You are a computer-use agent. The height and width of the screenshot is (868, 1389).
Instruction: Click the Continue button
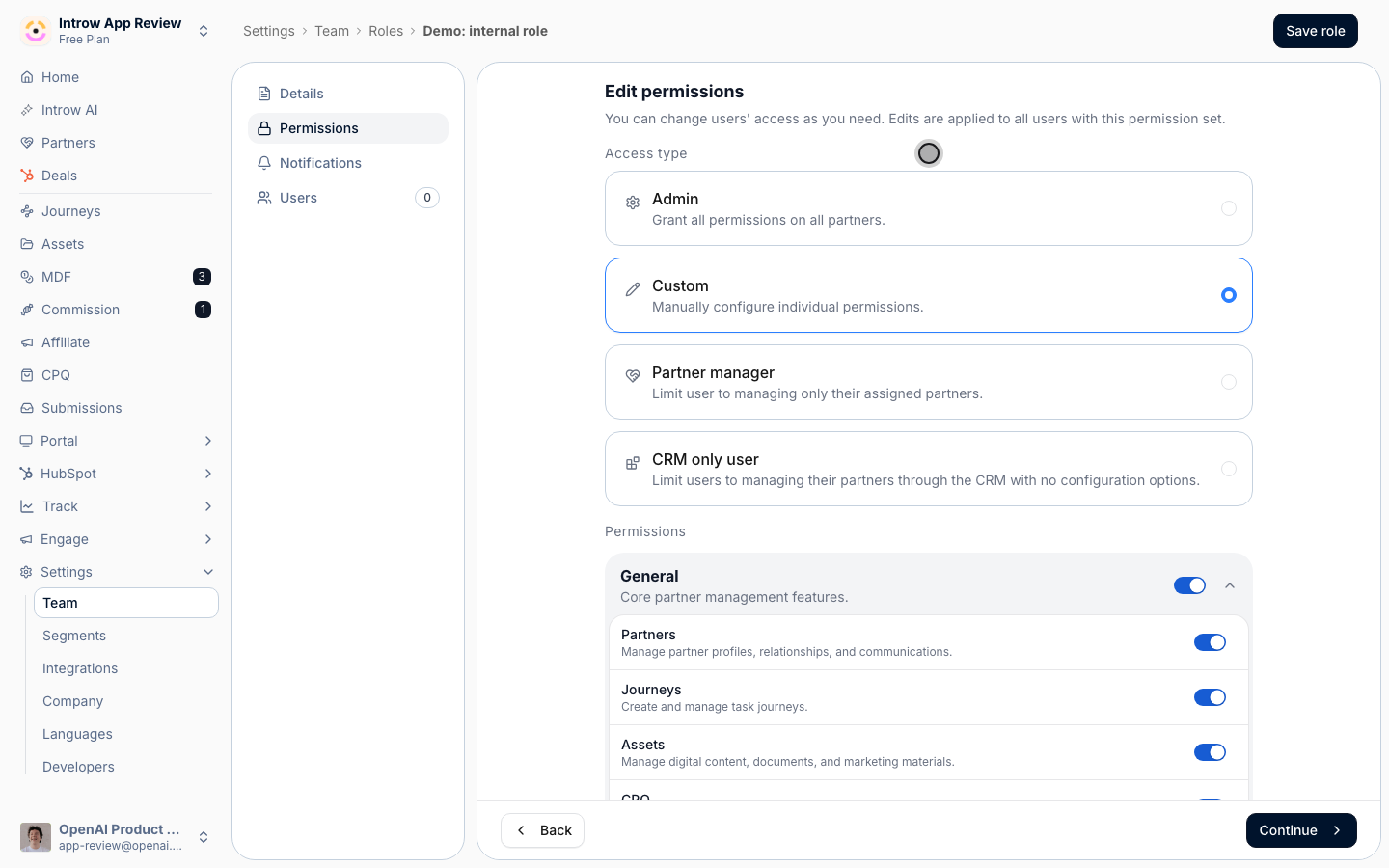pos(1301,830)
